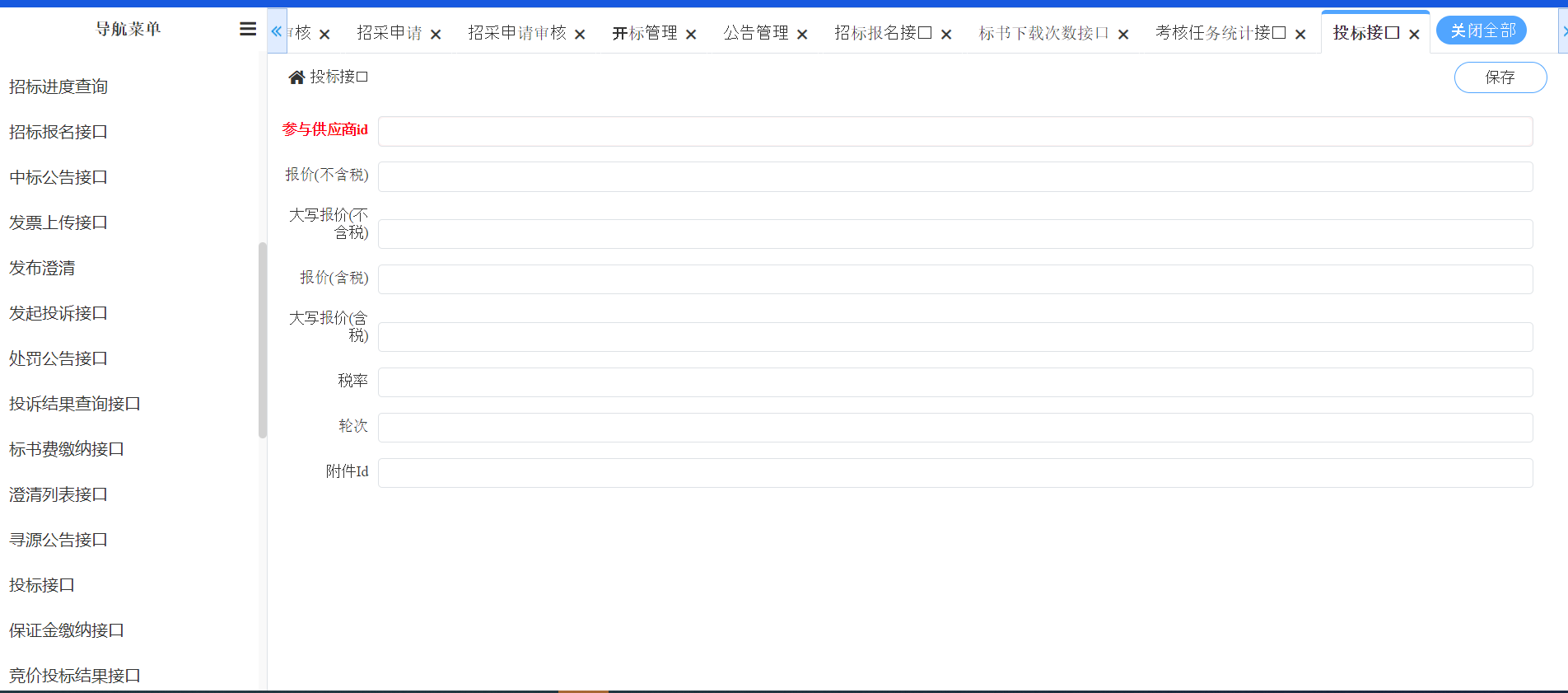Select the 标书下载次数接口 tab
Viewport: 1568px width, 693px height.
coord(1044,33)
